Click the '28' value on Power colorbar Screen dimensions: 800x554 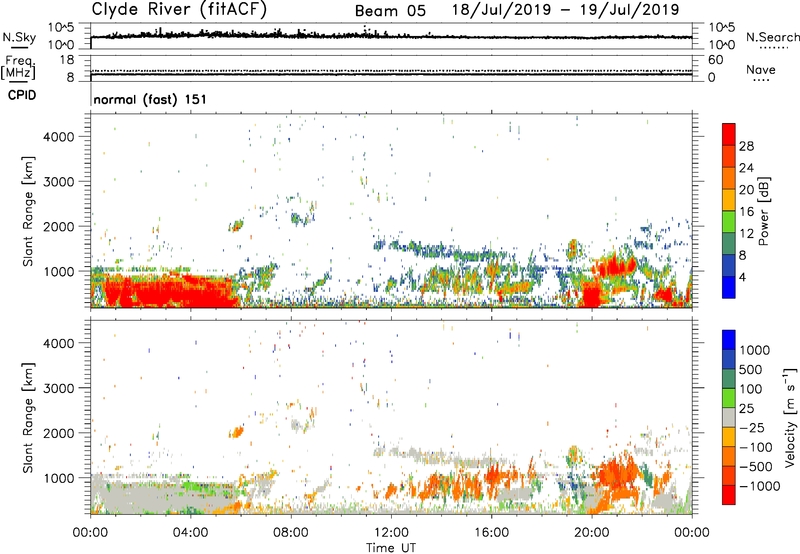click(x=746, y=146)
